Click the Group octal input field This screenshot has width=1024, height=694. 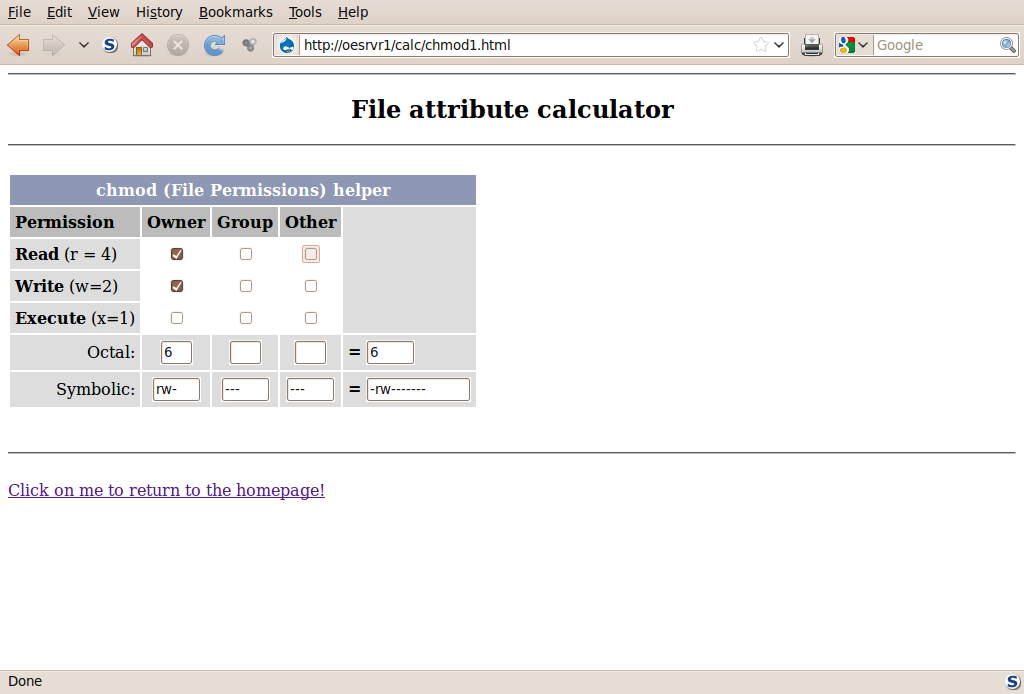click(245, 353)
